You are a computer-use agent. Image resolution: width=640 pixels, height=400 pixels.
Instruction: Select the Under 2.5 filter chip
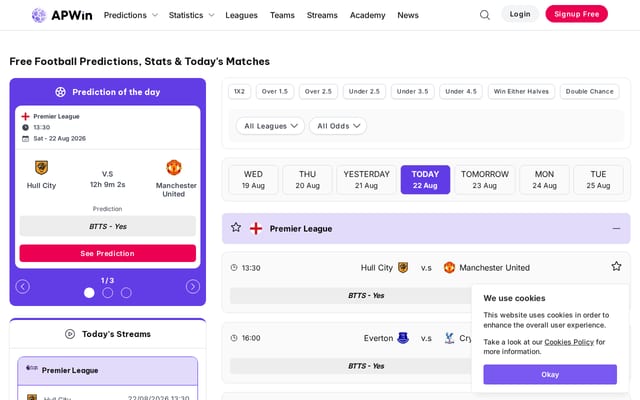click(x=364, y=91)
